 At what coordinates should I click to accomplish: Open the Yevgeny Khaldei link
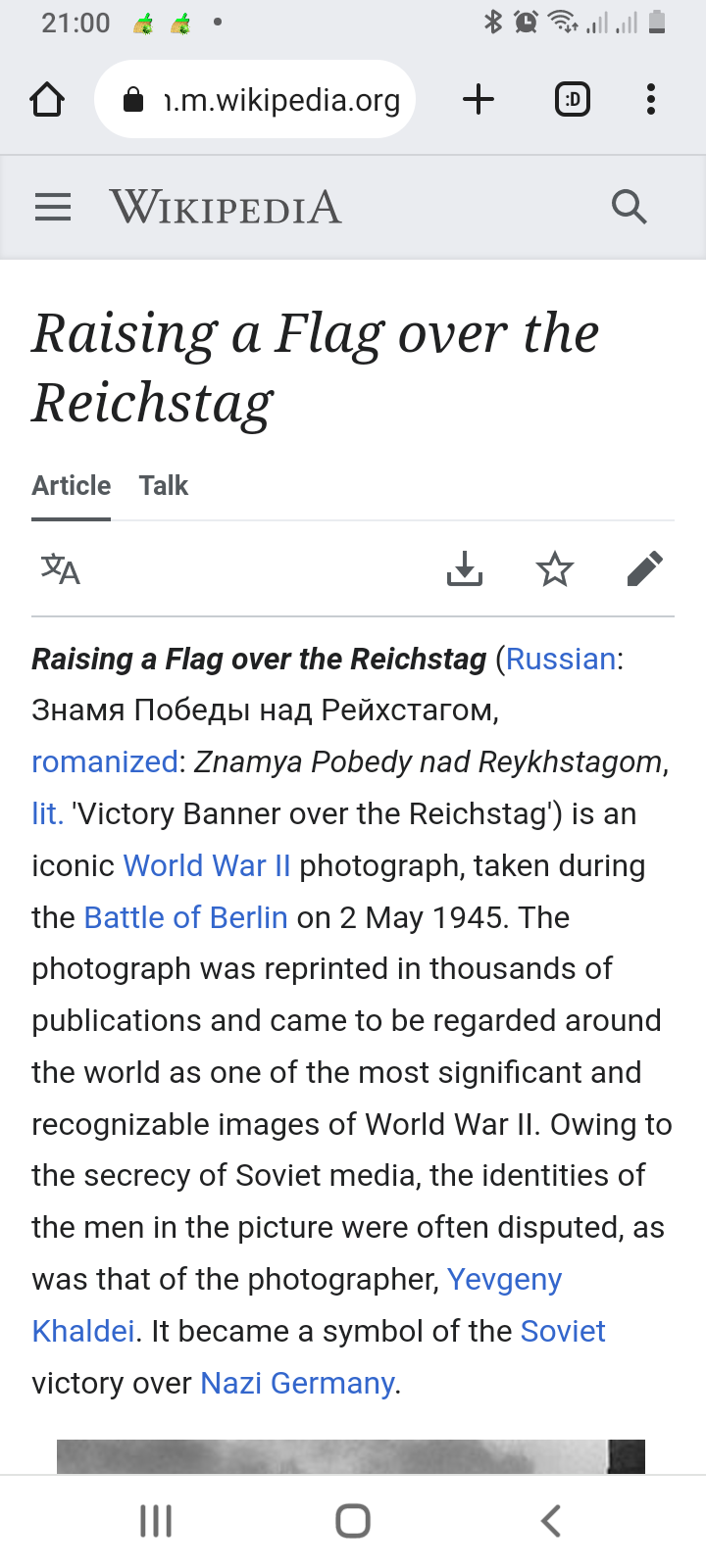[x=504, y=1280]
